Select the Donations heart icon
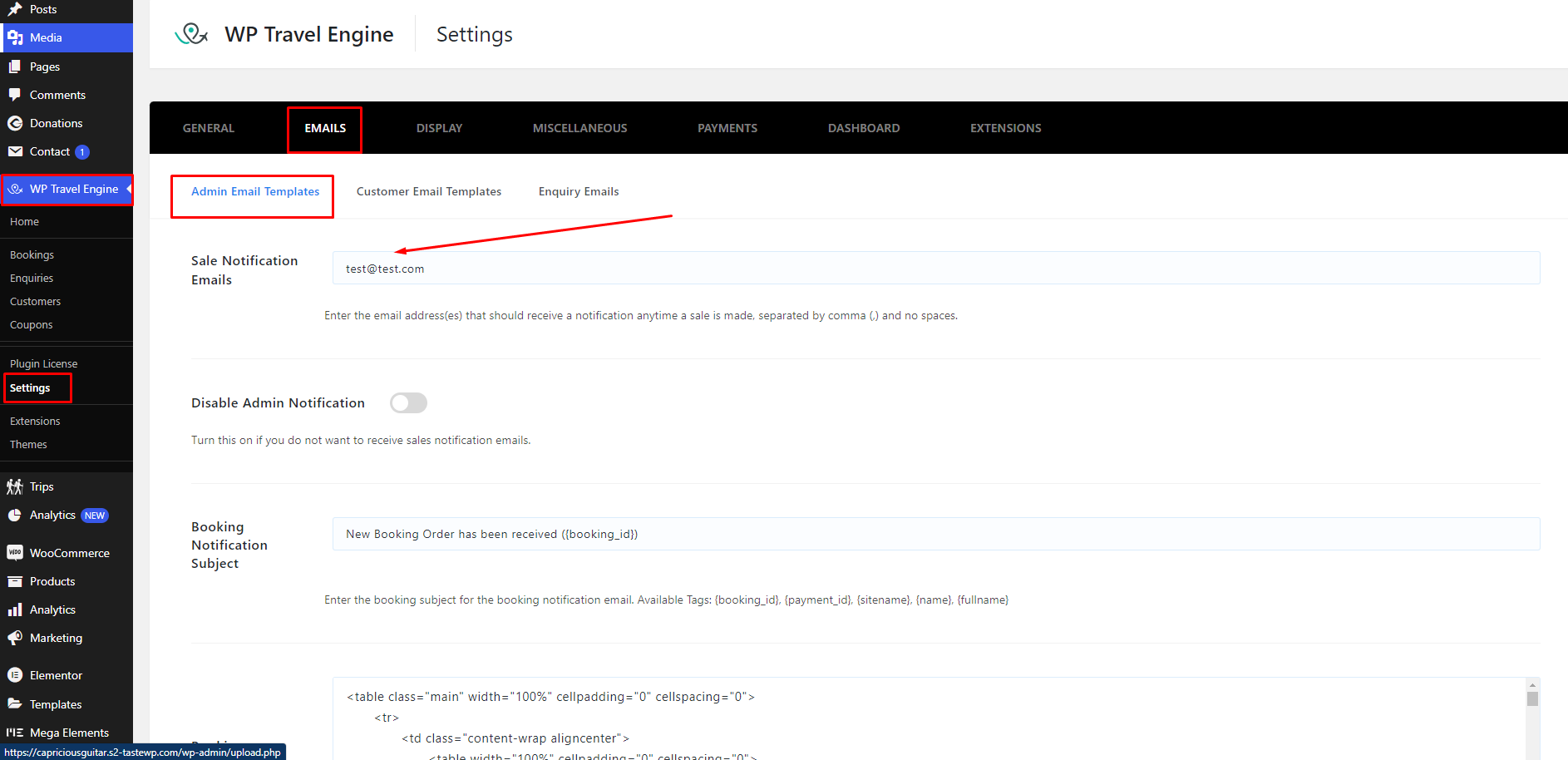 pyautogui.click(x=16, y=123)
